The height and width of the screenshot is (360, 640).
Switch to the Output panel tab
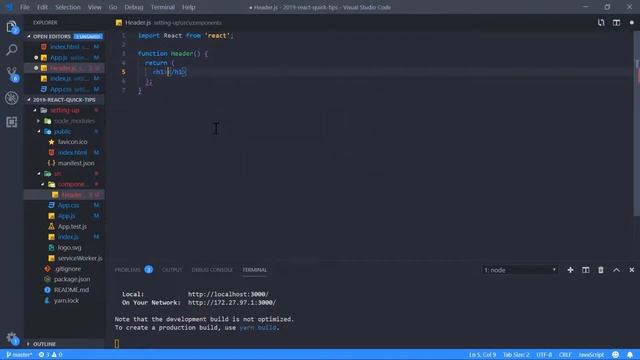coord(172,270)
